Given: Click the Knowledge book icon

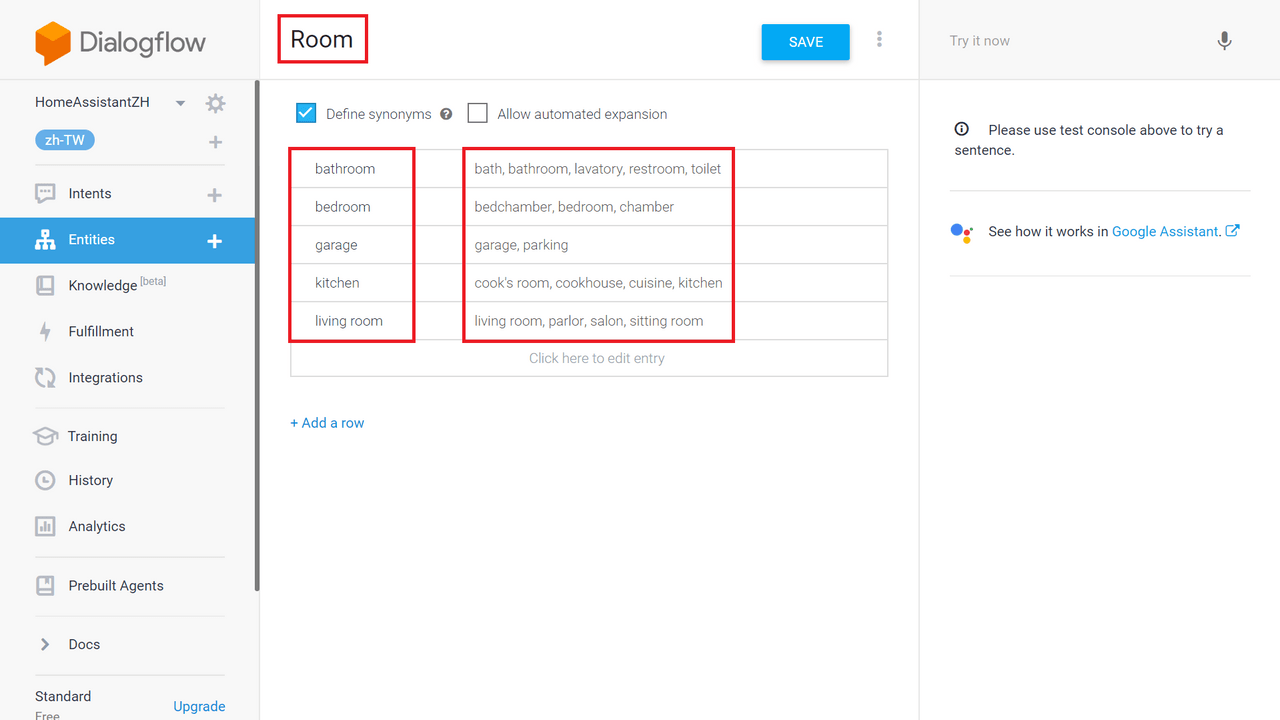Looking at the screenshot, I should pos(45,286).
